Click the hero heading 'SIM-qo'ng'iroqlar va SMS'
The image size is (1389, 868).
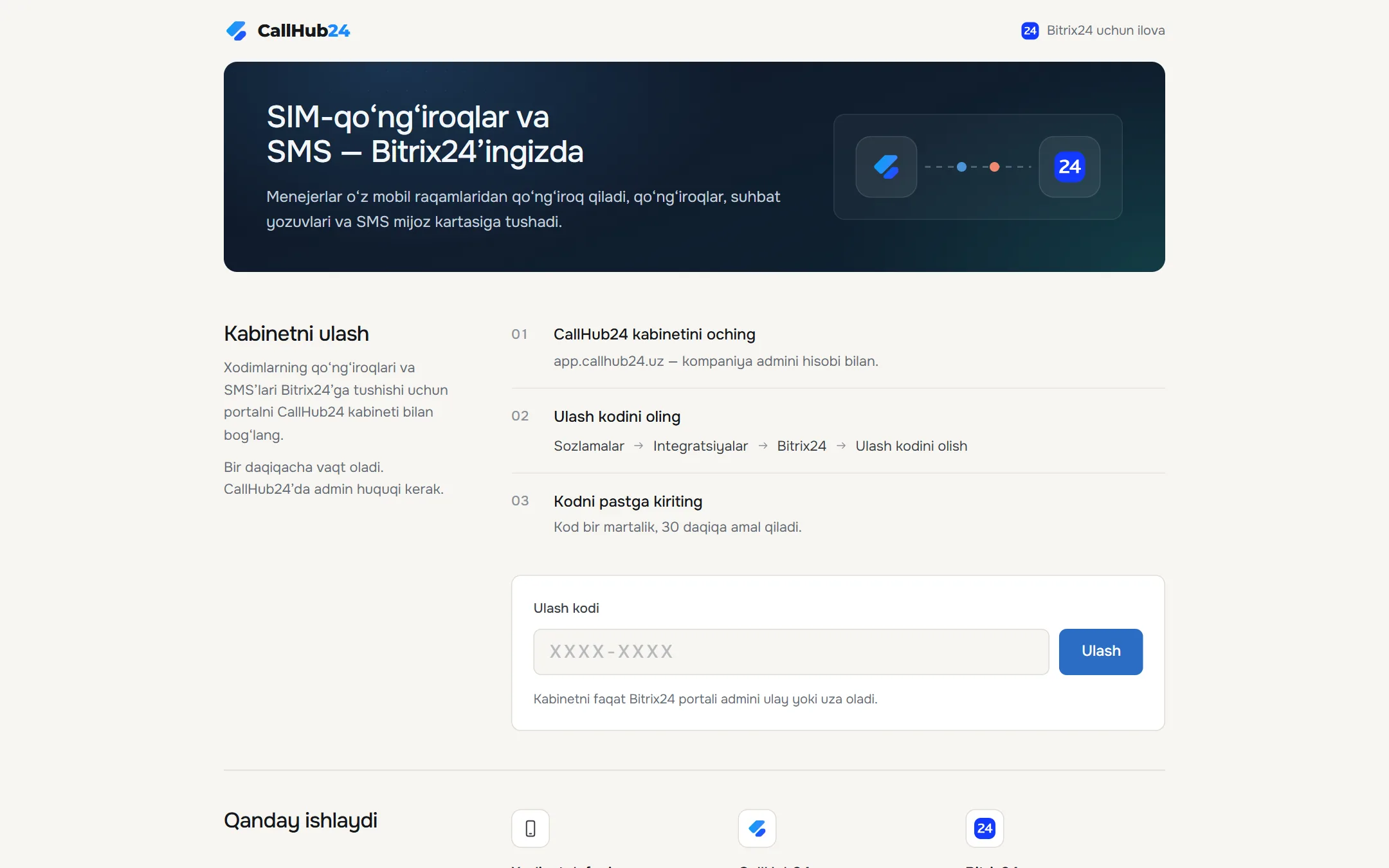pyautogui.click(x=425, y=134)
